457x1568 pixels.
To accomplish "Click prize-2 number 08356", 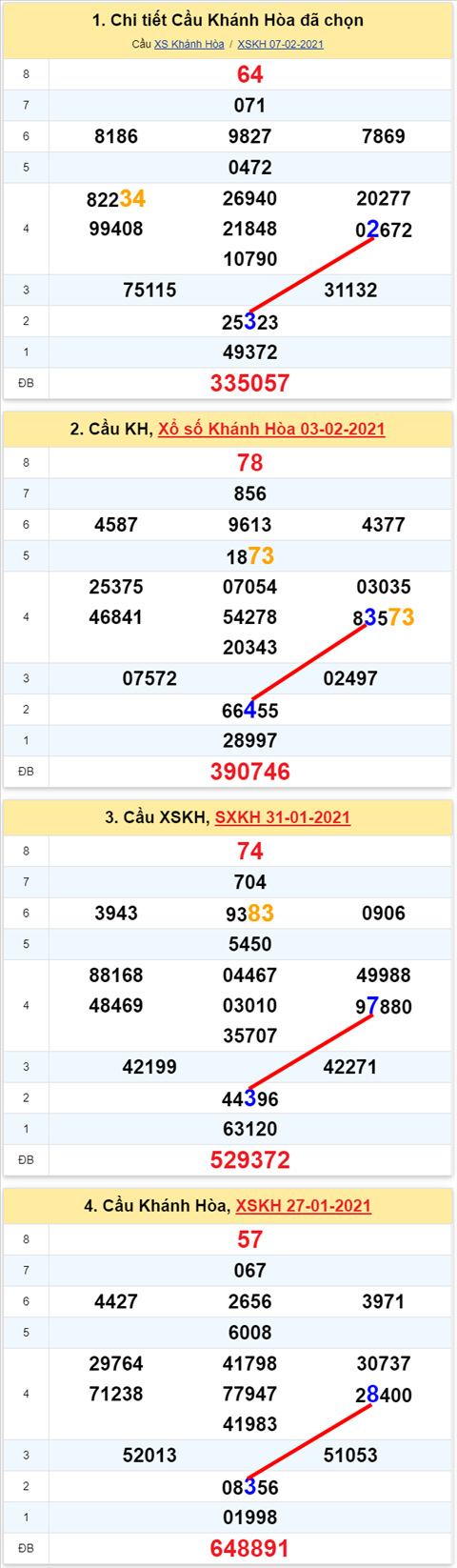I will click(249, 1488).
